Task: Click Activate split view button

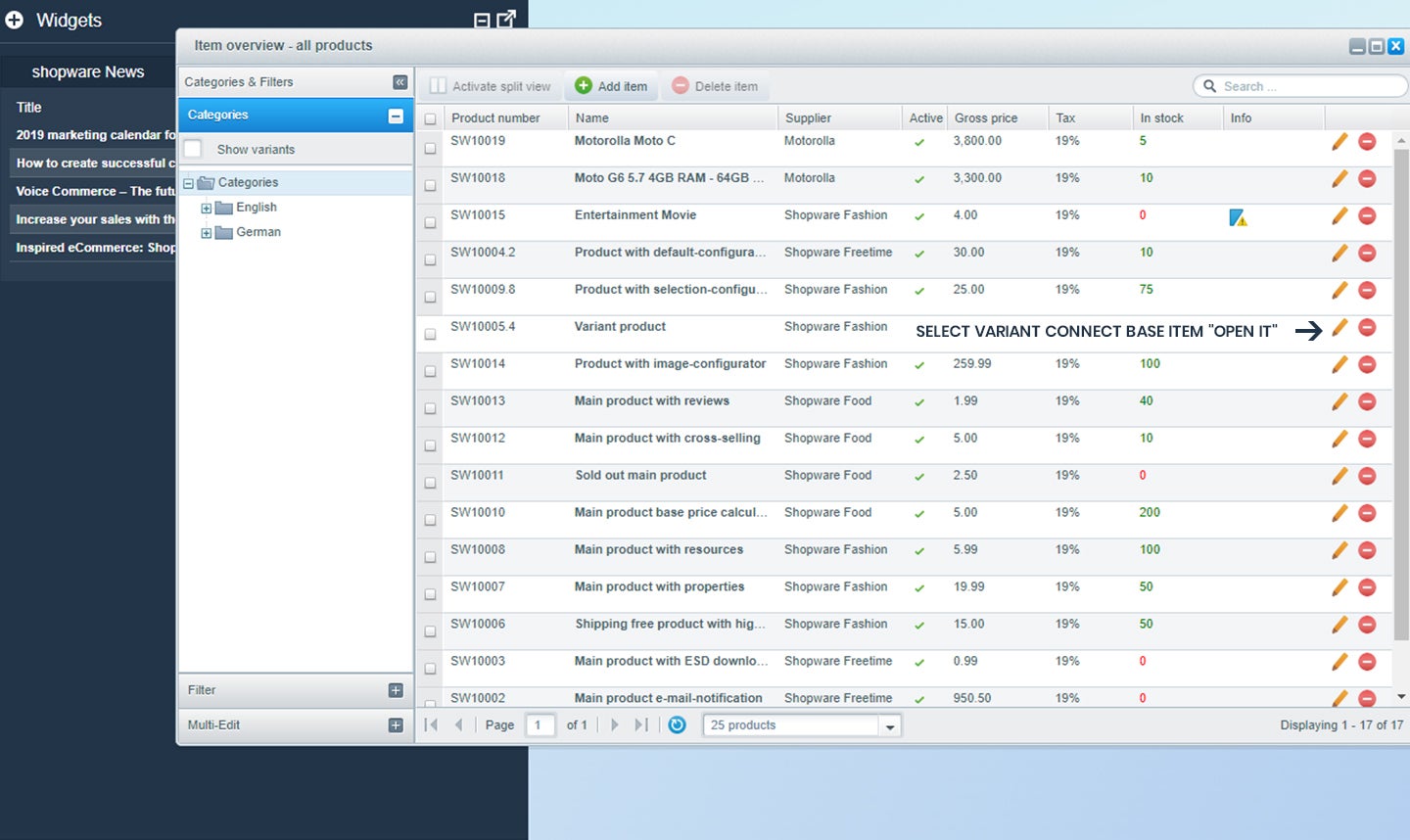Action: [x=491, y=86]
